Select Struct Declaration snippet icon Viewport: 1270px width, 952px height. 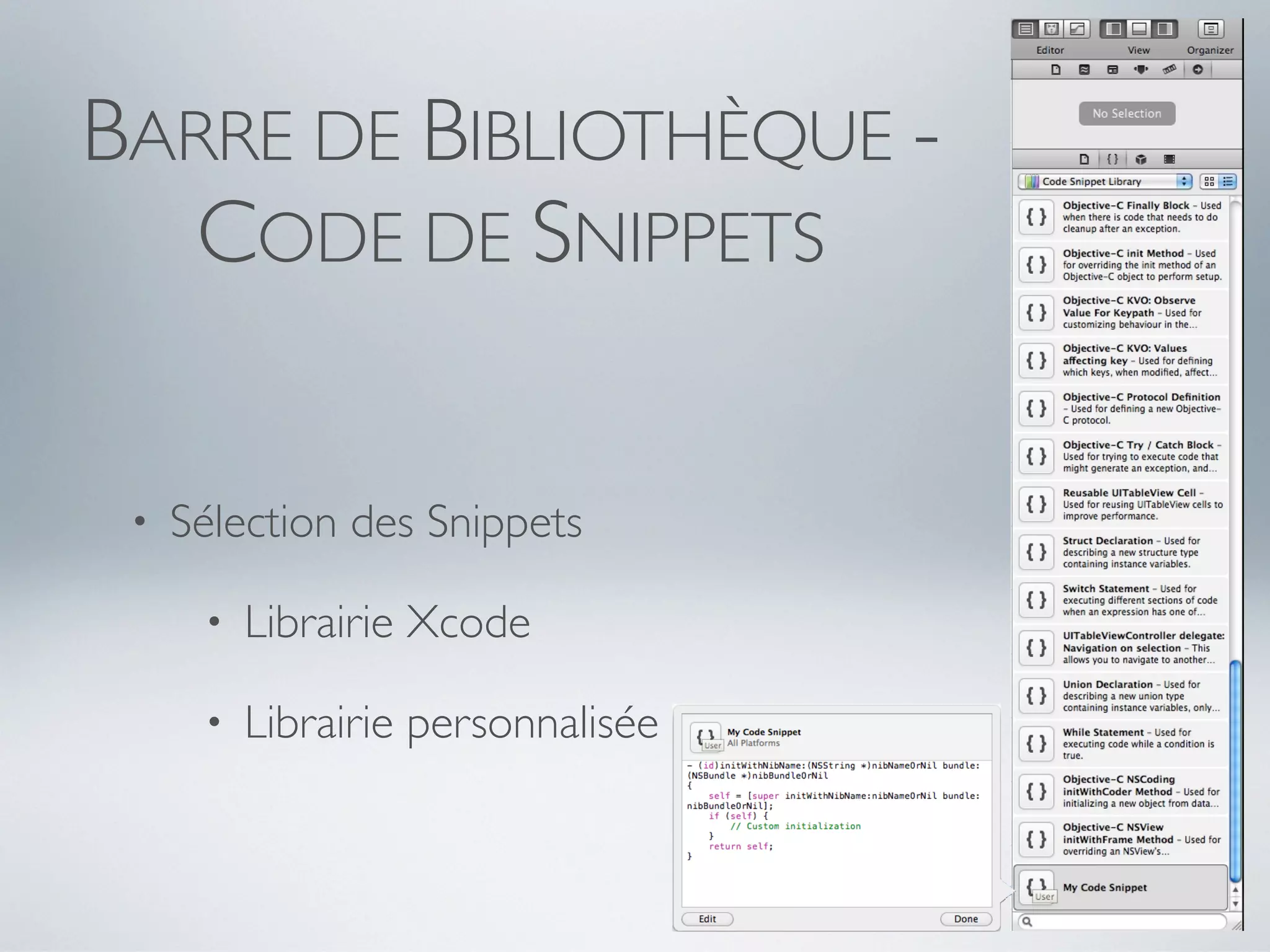click(x=1036, y=552)
